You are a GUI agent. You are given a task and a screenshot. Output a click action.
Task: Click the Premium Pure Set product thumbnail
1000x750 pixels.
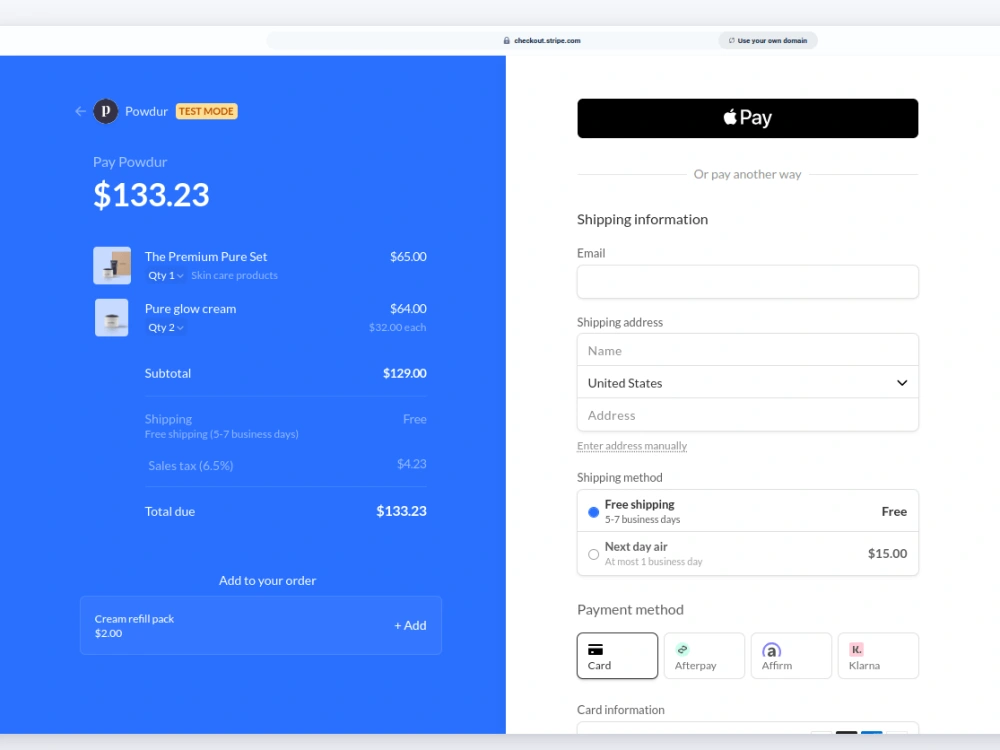tap(112, 265)
